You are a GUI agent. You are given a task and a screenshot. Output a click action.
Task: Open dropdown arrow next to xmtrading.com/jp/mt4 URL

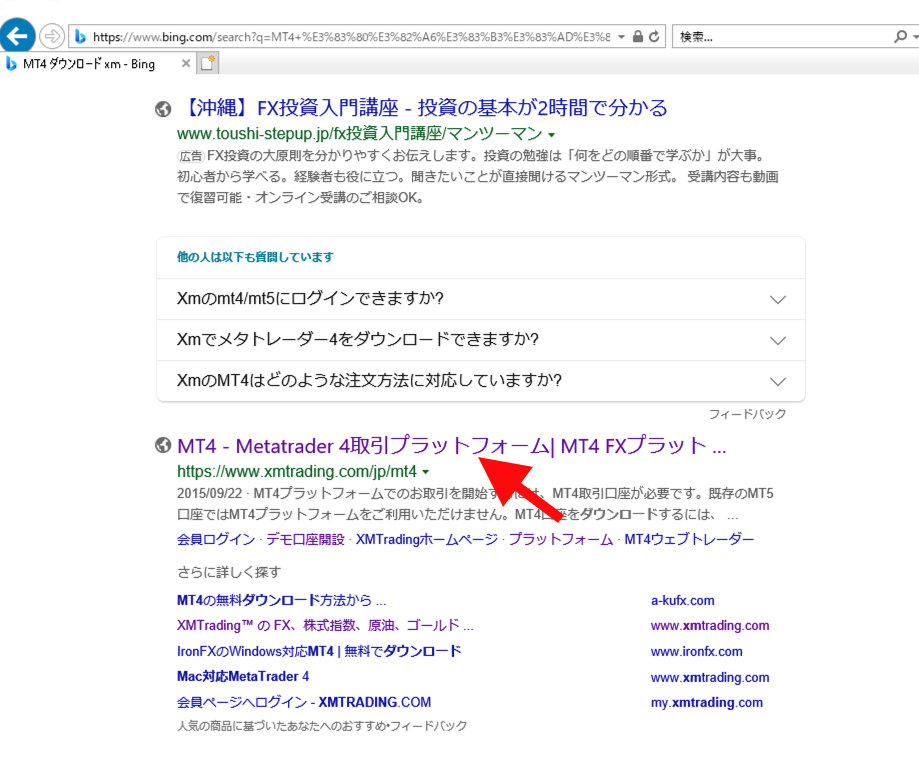coord(426,472)
